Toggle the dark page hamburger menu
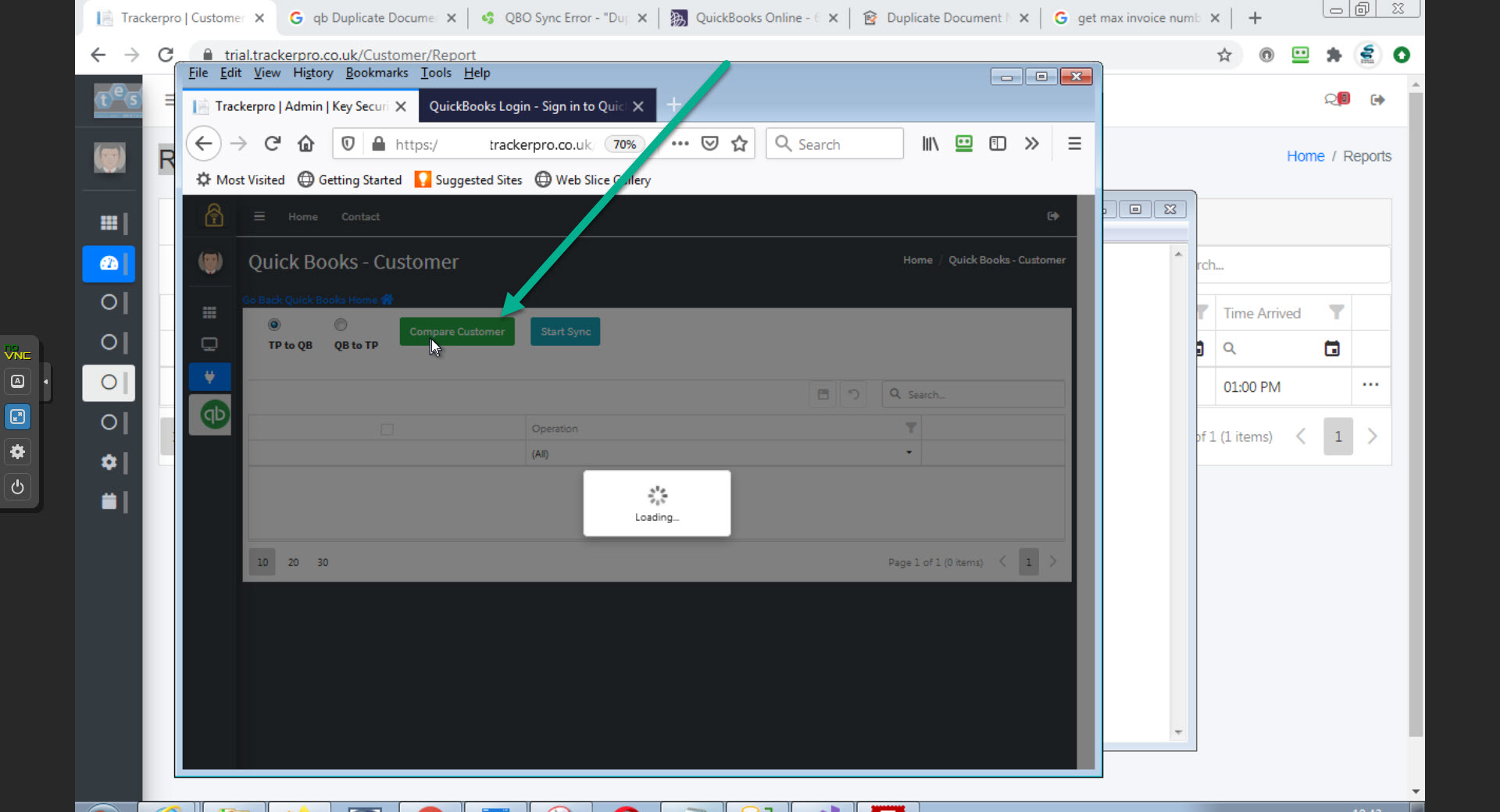Viewport: 1500px width, 812px height. pyautogui.click(x=259, y=216)
